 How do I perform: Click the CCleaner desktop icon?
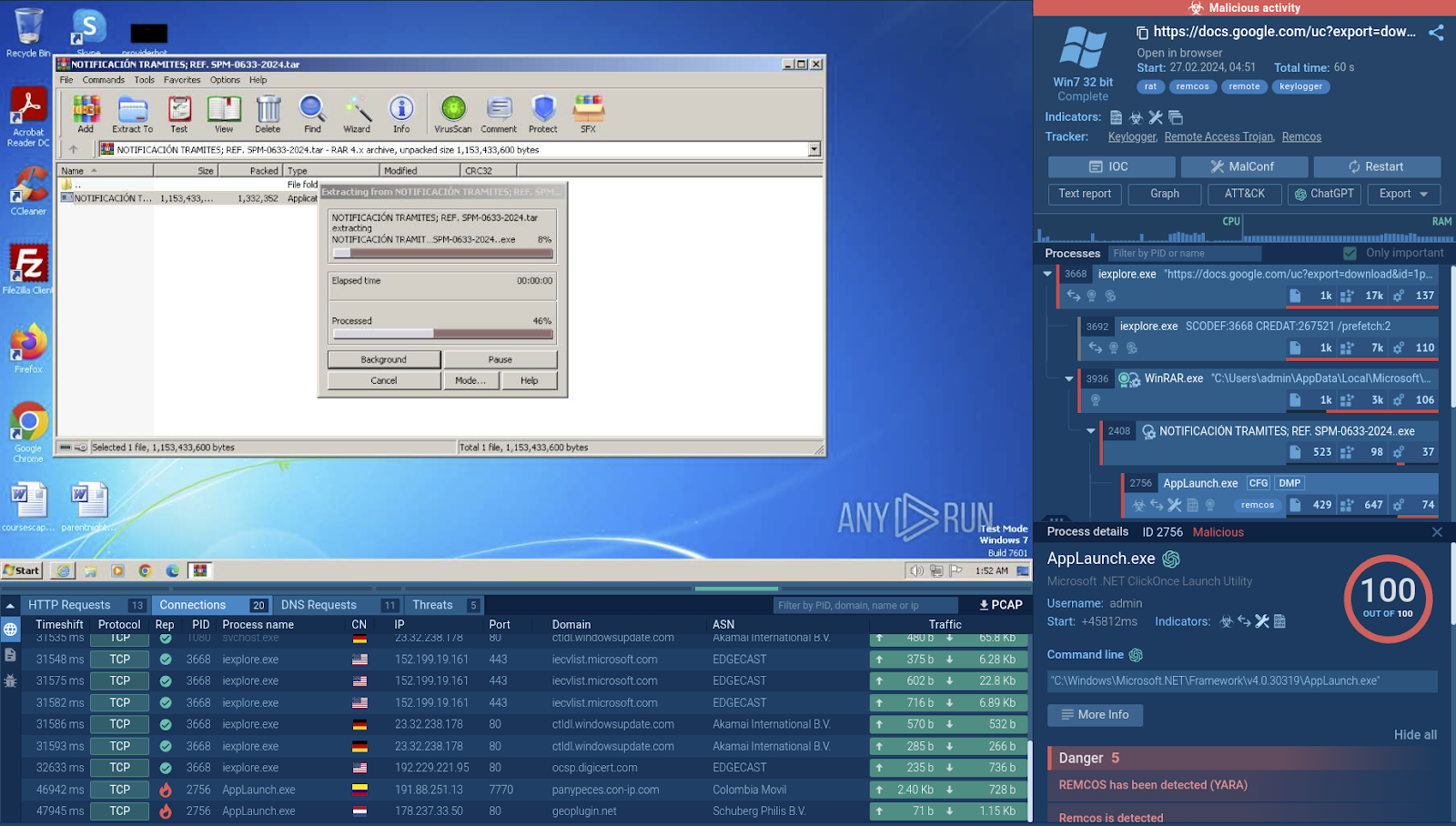[x=28, y=188]
